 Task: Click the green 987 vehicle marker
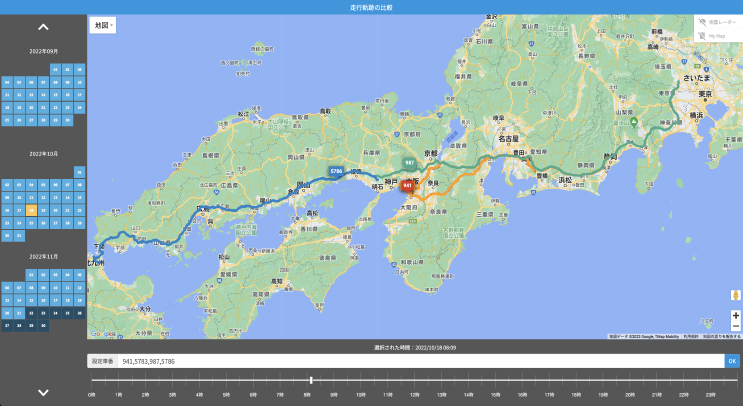(409, 162)
